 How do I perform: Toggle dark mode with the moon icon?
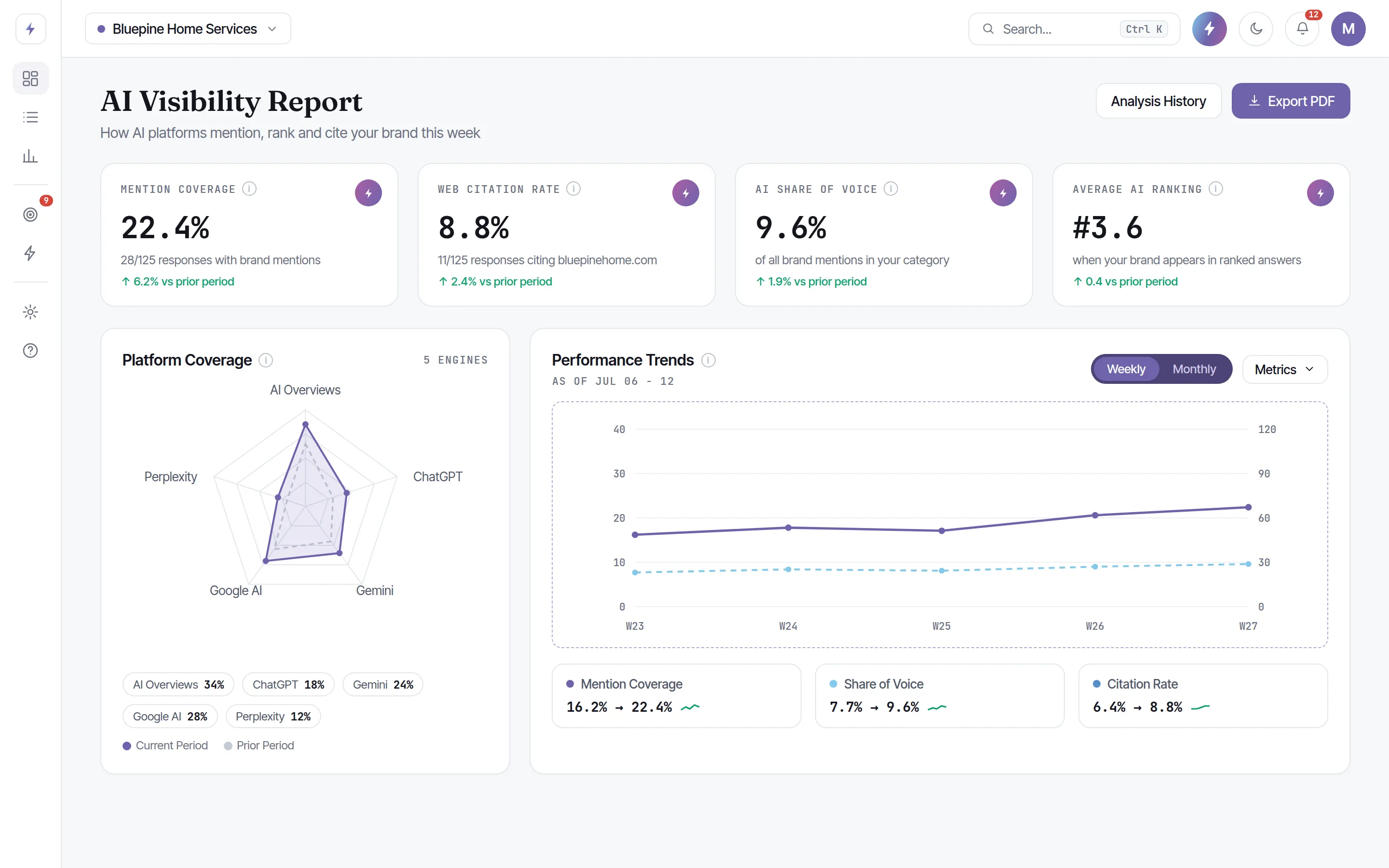coord(1256,29)
